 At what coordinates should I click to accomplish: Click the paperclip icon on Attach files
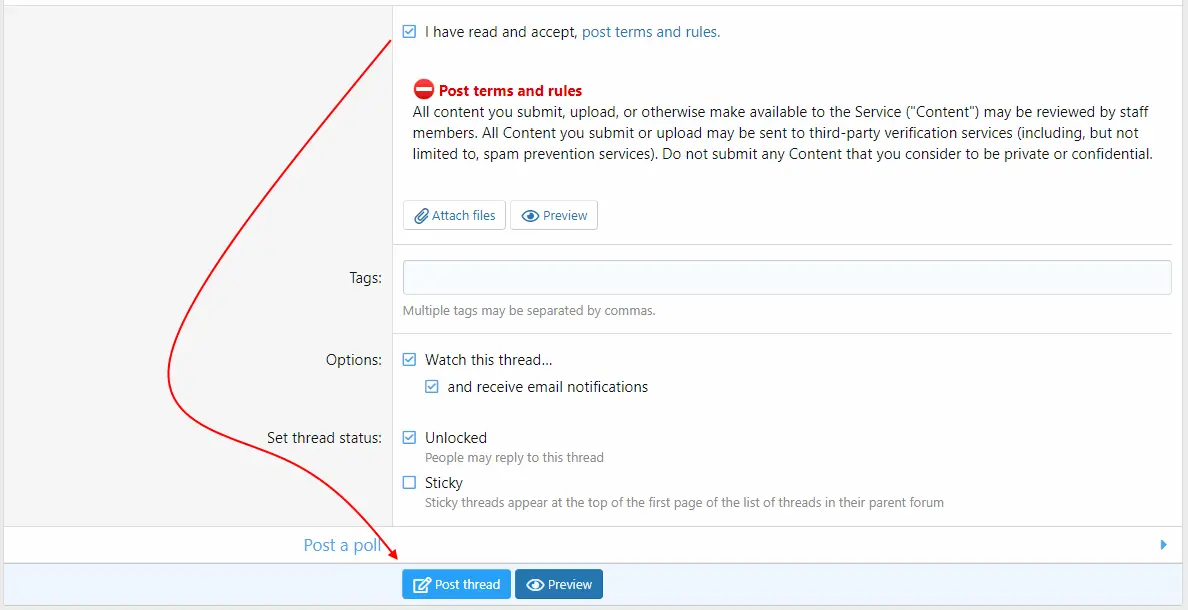tap(421, 216)
